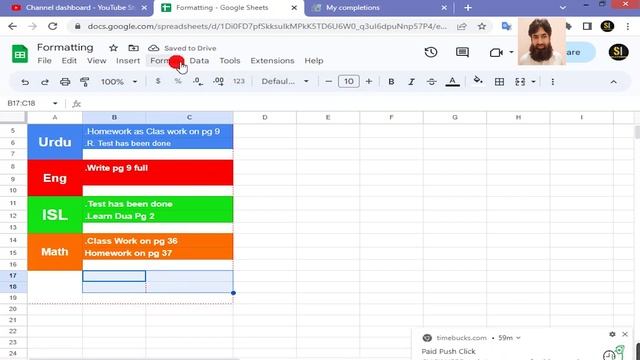Open the Edit menu
The width and height of the screenshot is (640, 360).
(x=69, y=60)
